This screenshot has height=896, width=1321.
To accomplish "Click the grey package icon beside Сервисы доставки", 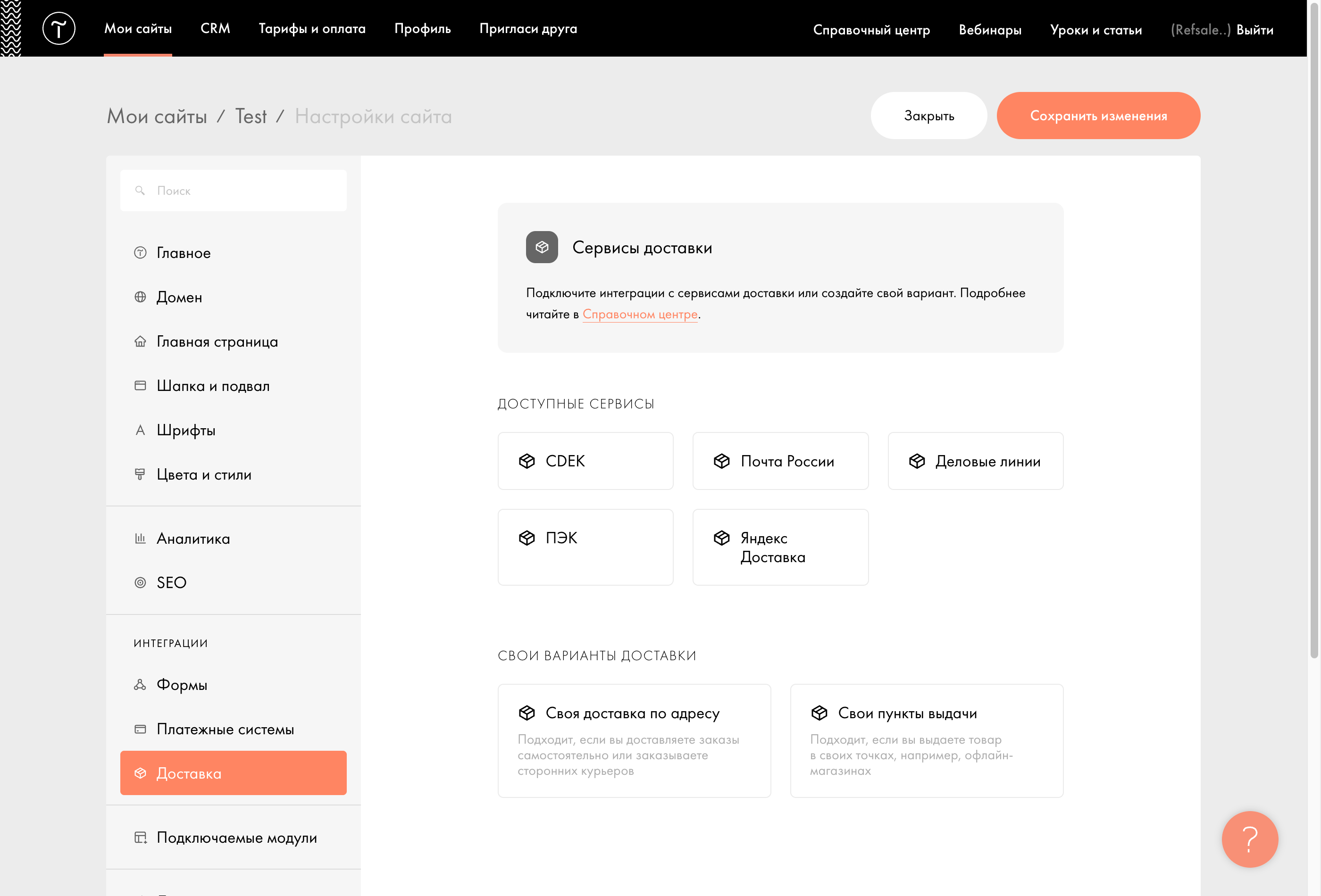I will coord(542,247).
